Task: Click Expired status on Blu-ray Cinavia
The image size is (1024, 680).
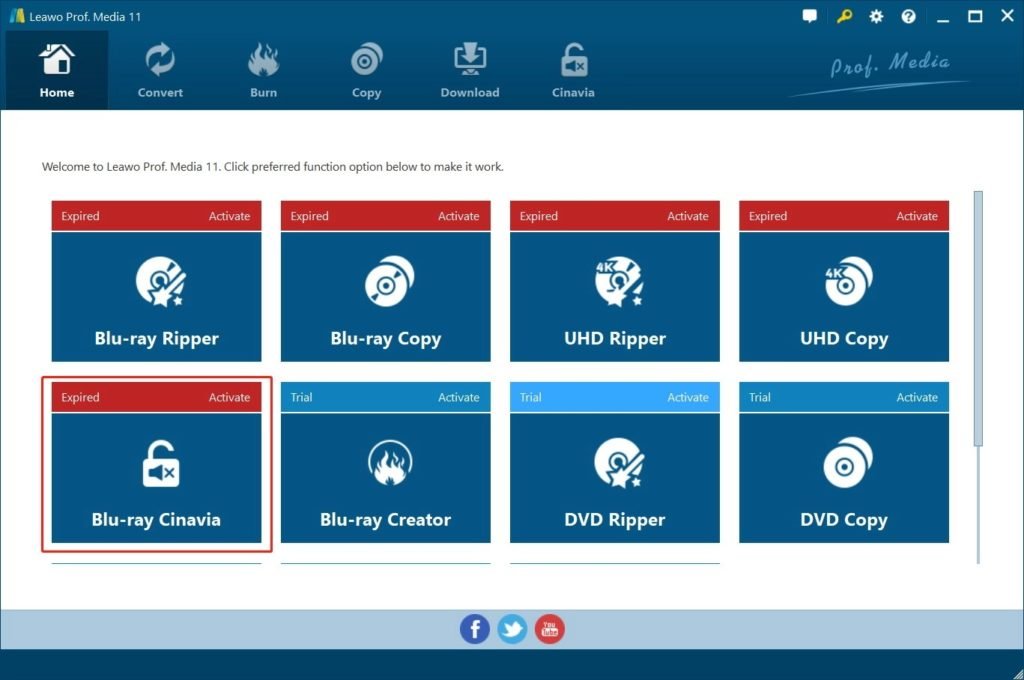Action: (80, 397)
